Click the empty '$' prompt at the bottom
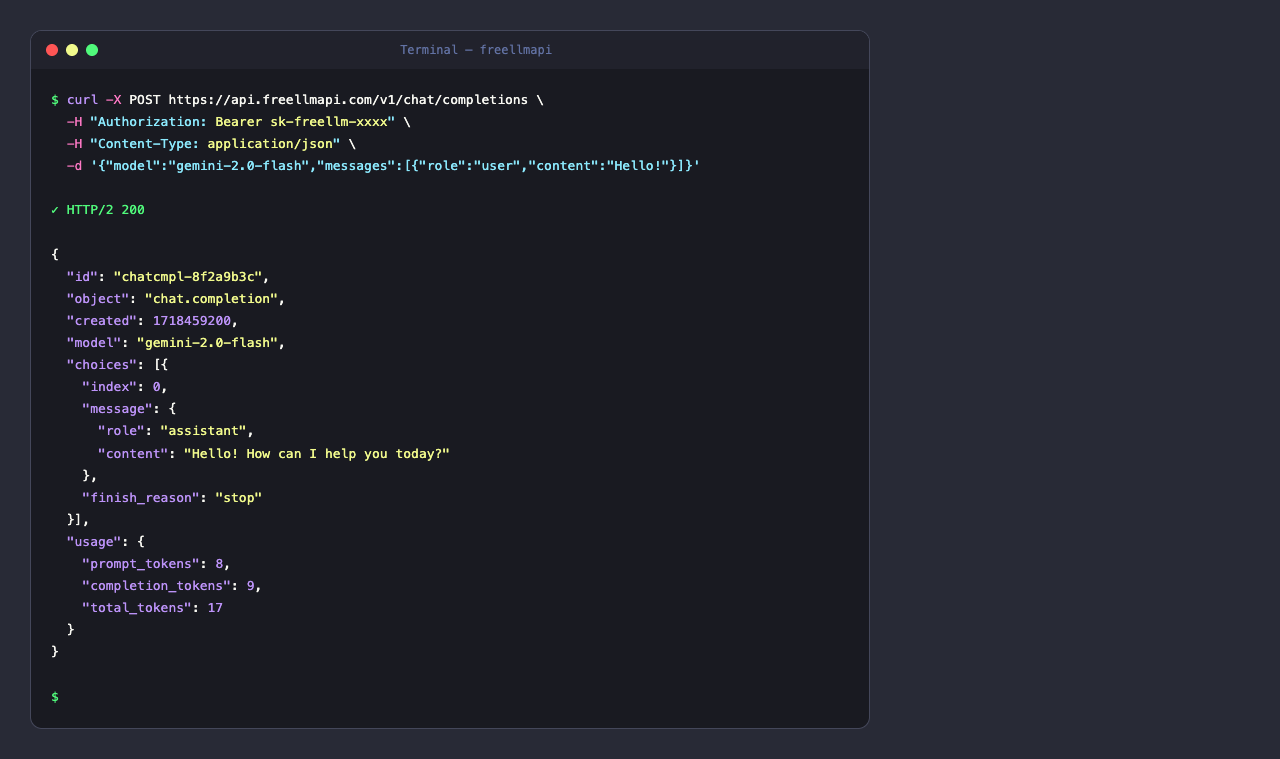Image resolution: width=1280 pixels, height=759 pixels. [55, 697]
